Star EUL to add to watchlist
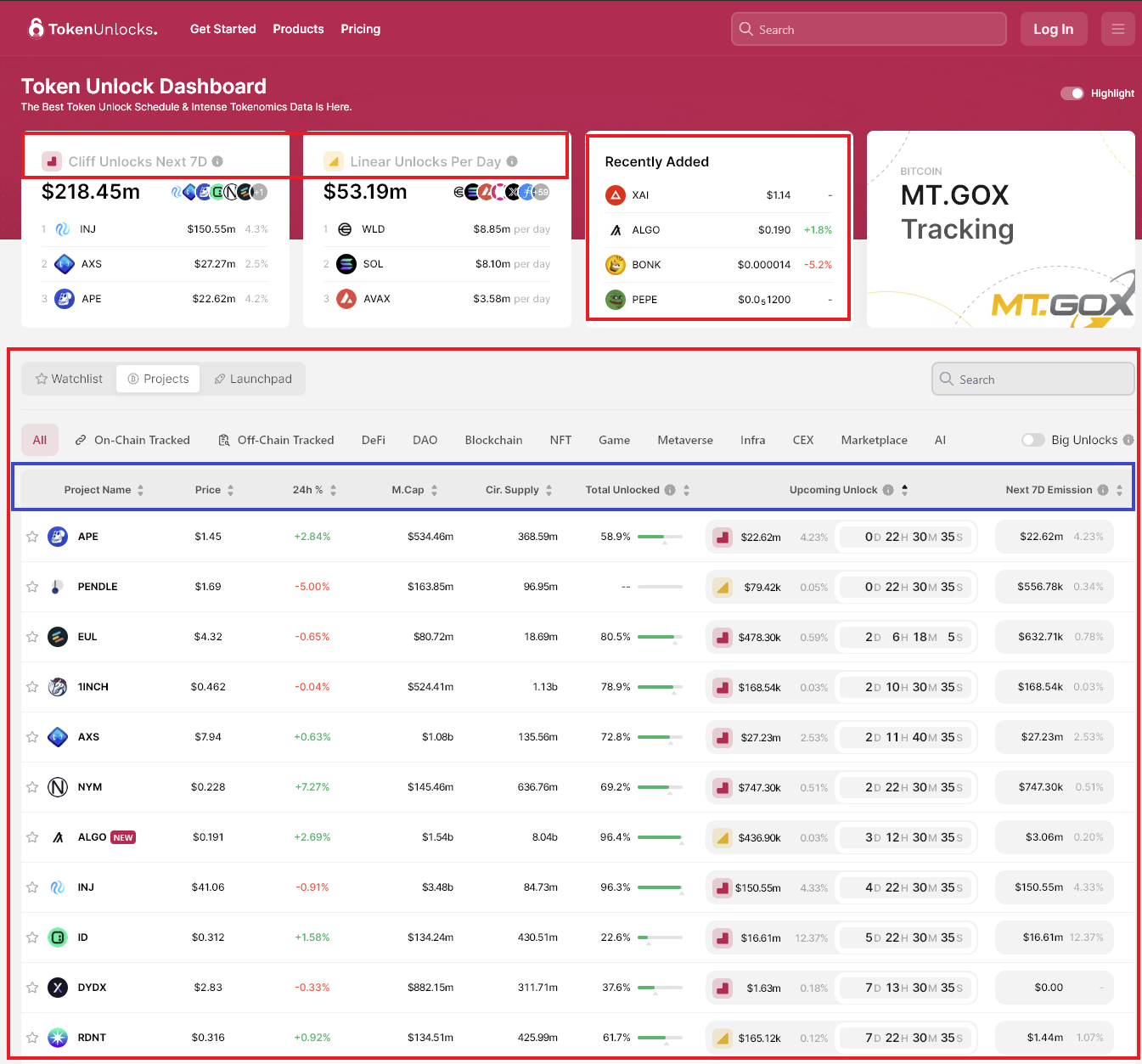The image size is (1142, 1064). (x=32, y=637)
